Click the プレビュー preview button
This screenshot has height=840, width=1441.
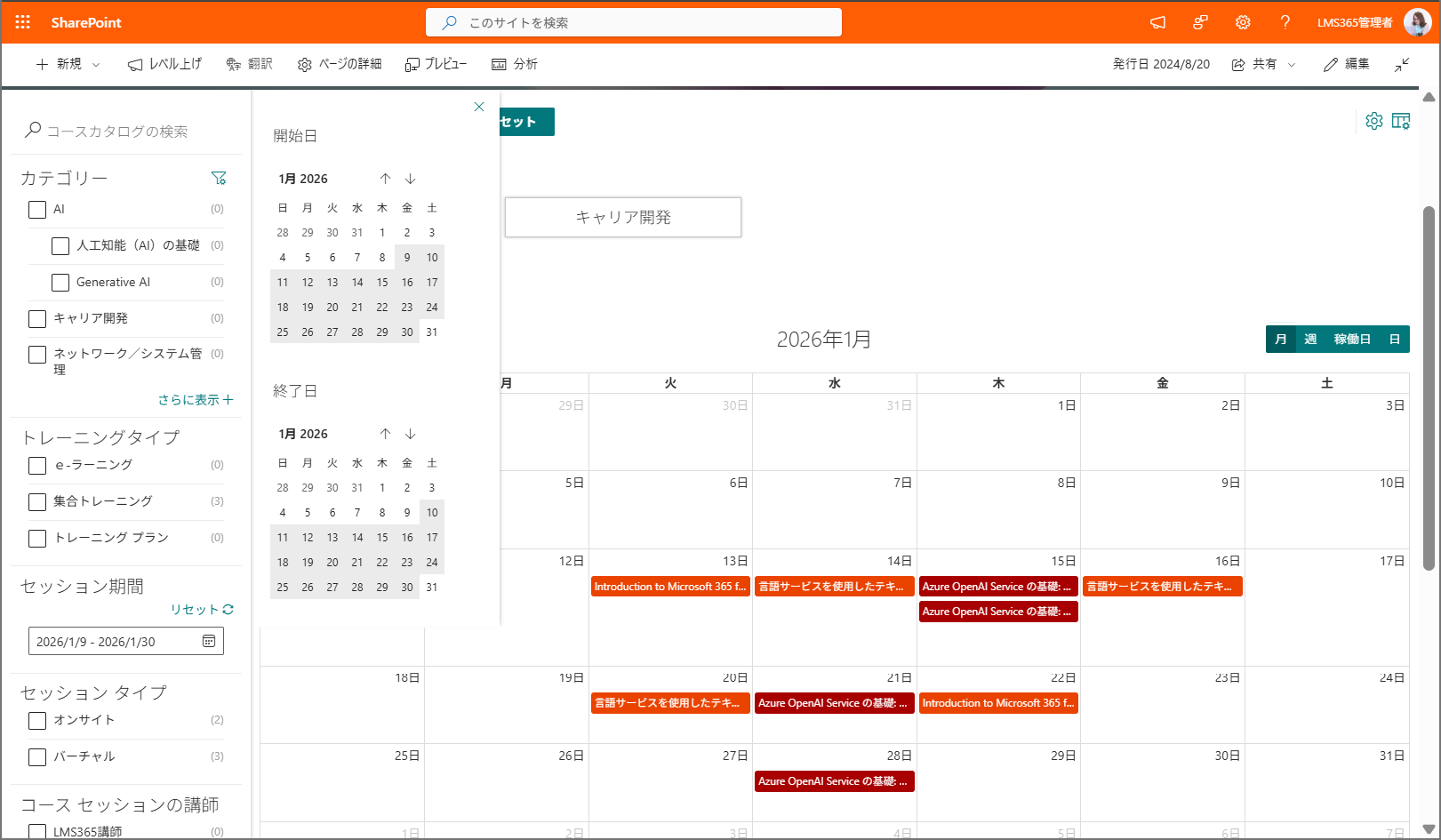pos(436,64)
